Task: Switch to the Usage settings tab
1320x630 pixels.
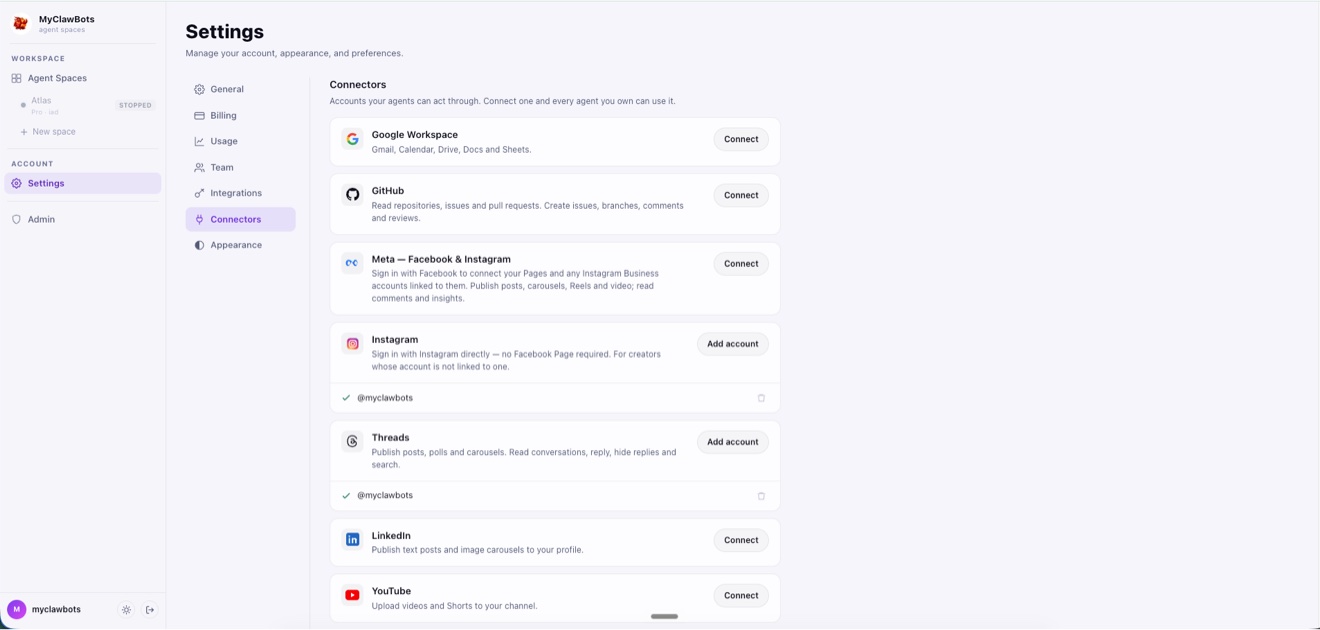Action: 240,141
